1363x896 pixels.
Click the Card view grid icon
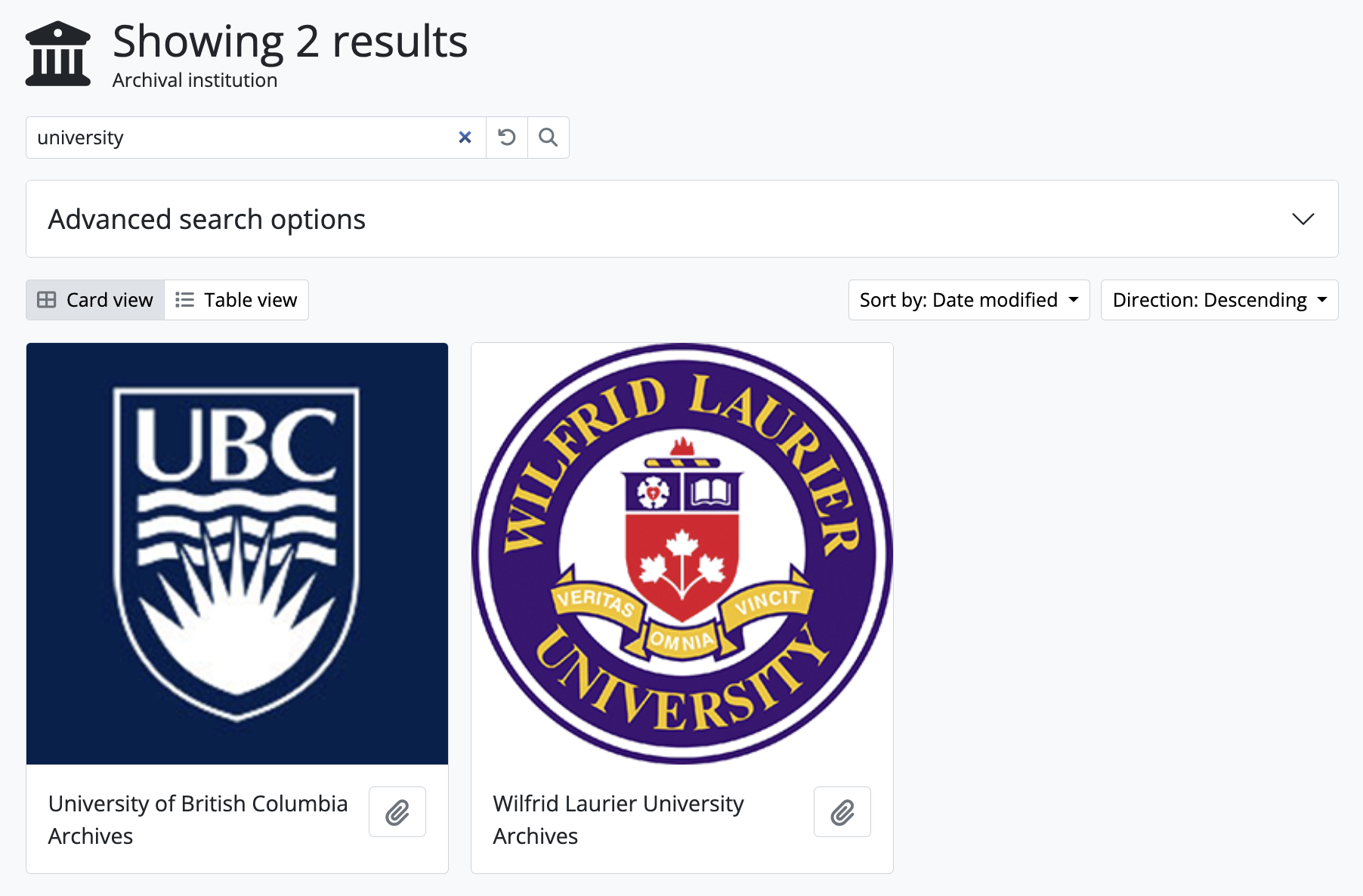(x=47, y=300)
